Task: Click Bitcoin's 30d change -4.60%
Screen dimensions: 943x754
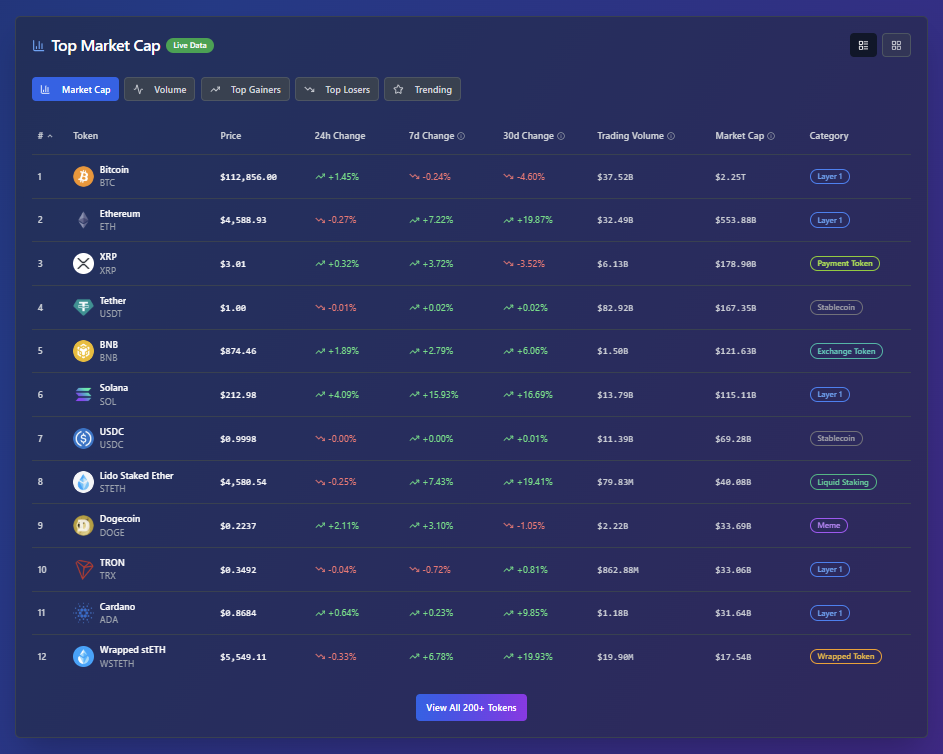Action: point(524,177)
